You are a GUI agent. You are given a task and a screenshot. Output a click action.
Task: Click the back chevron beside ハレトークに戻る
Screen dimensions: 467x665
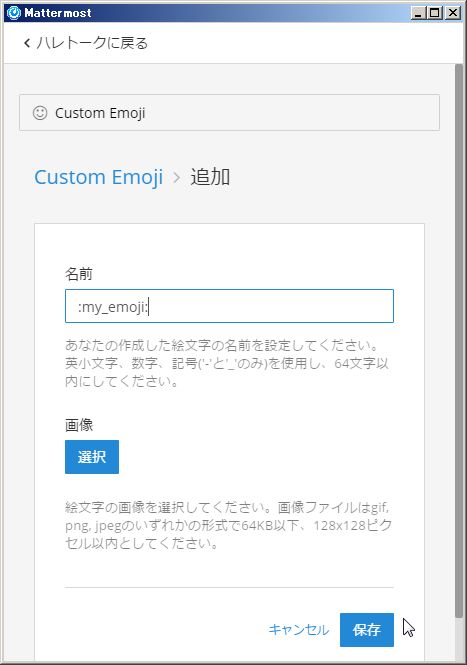pos(27,43)
